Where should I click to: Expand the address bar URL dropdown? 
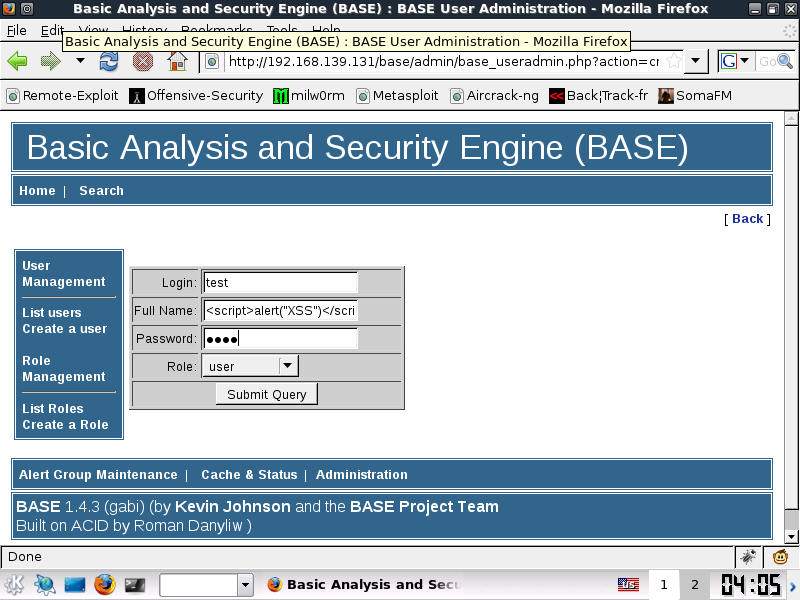click(695, 61)
